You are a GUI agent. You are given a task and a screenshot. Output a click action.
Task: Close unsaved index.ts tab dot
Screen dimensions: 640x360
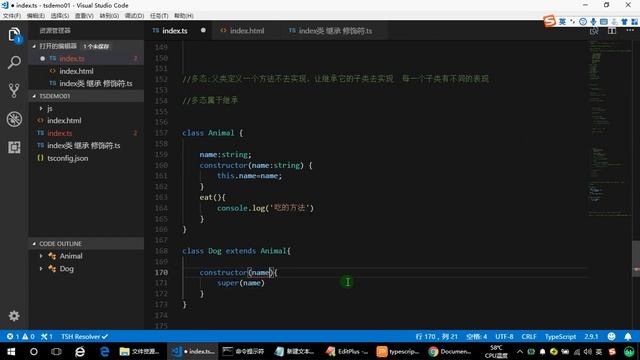[203, 31]
